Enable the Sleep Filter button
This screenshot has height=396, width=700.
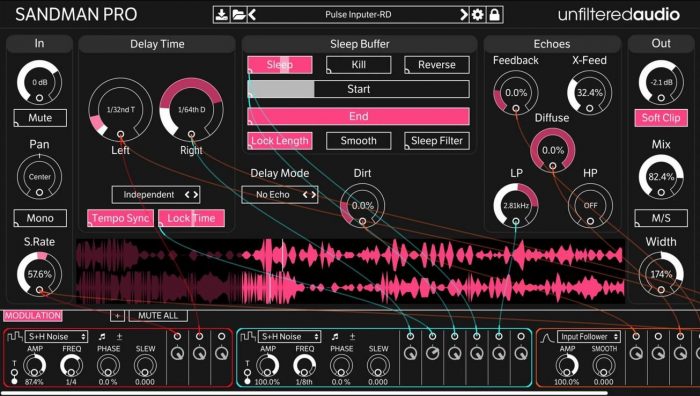coord(437,141)
